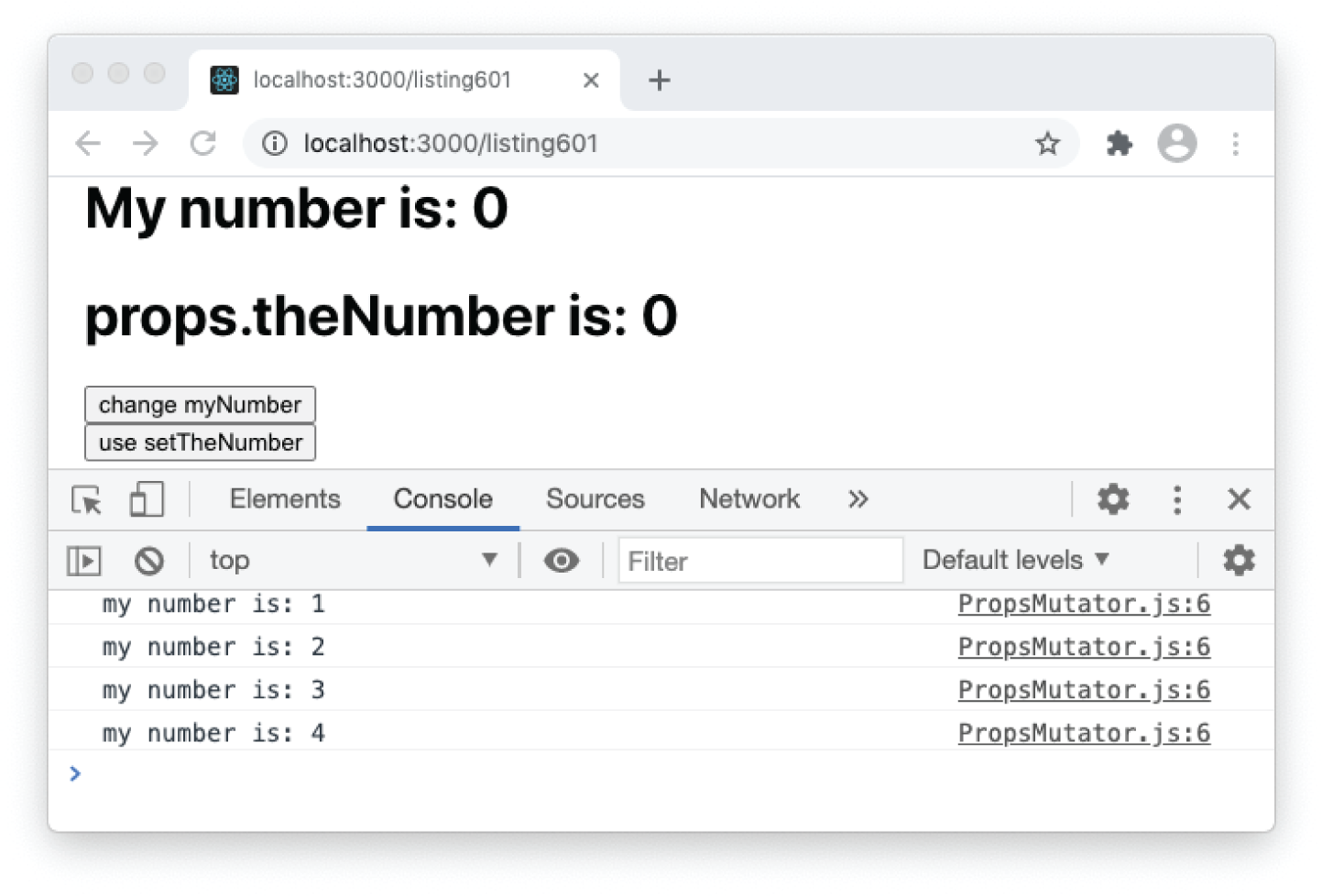Expand the hidden DevTools panels chevron

pos(858,499)
